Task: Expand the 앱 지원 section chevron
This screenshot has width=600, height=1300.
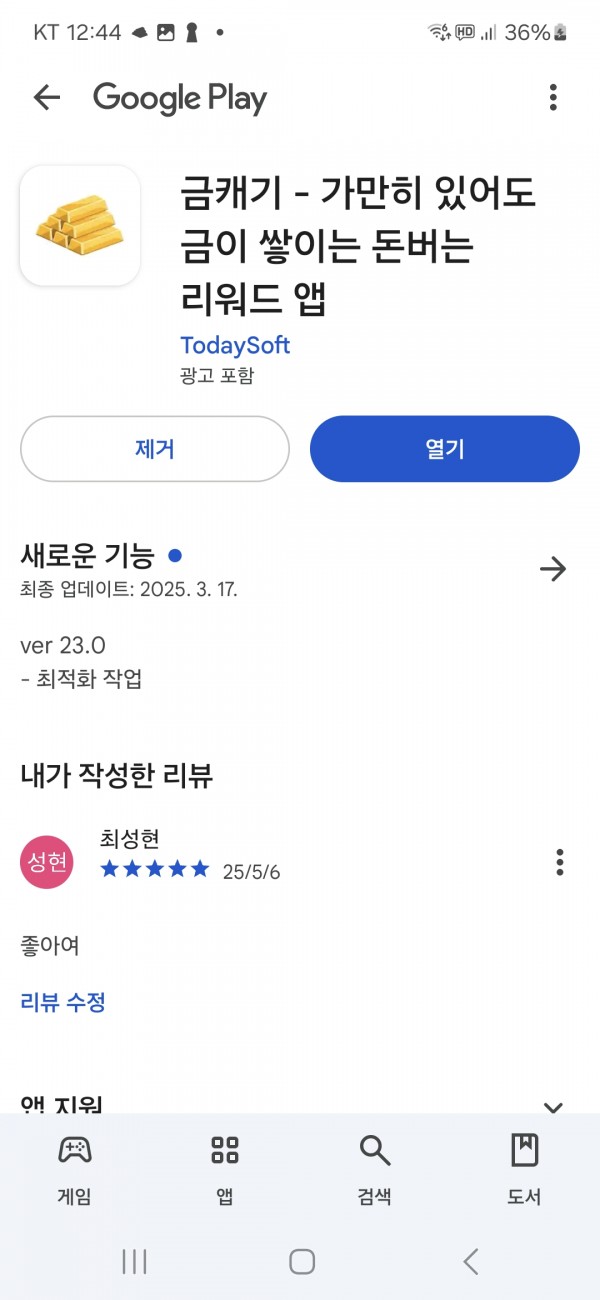Action: [553, 1106]
